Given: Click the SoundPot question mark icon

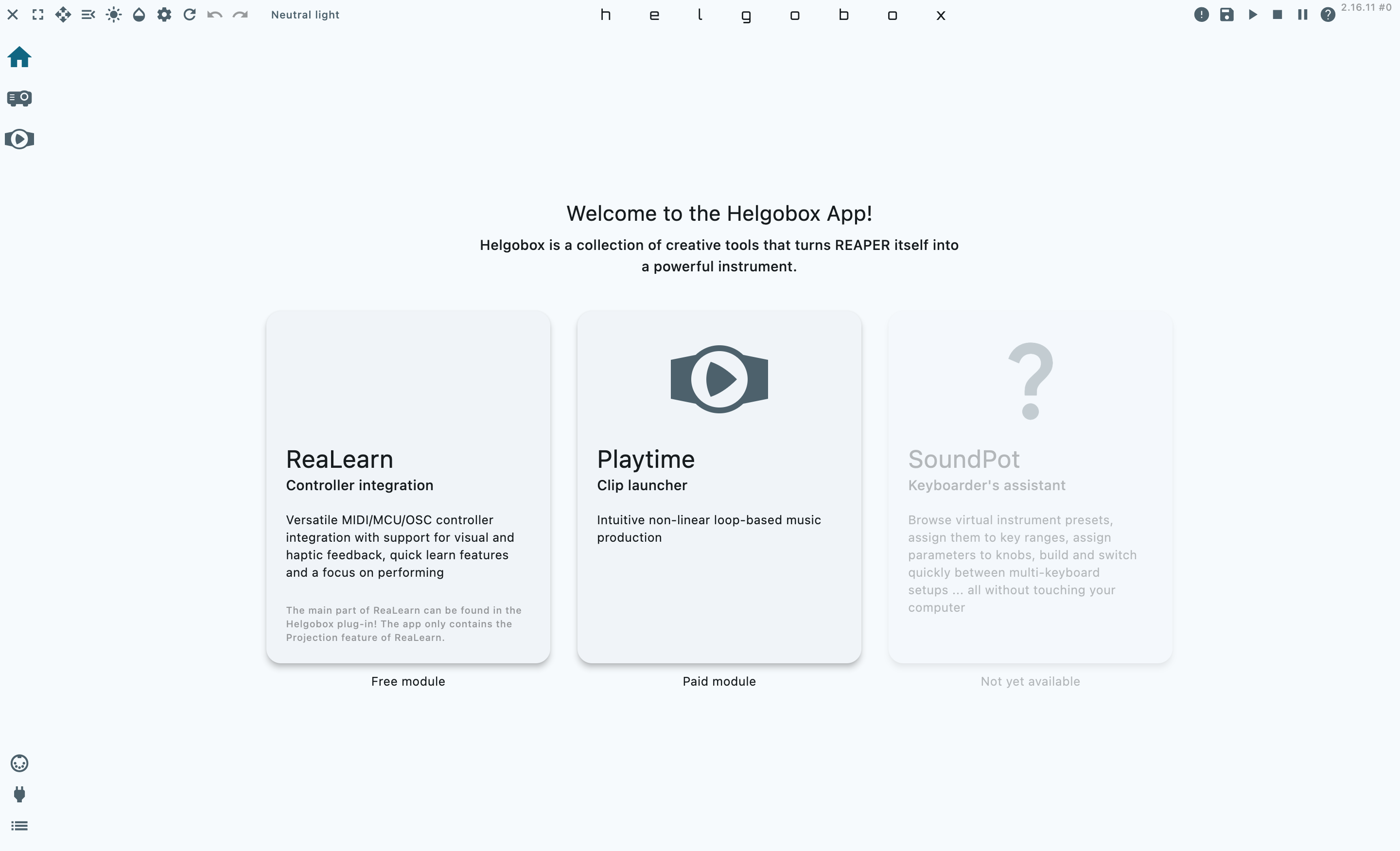Looking at the screenshot, I should 1030,381.
